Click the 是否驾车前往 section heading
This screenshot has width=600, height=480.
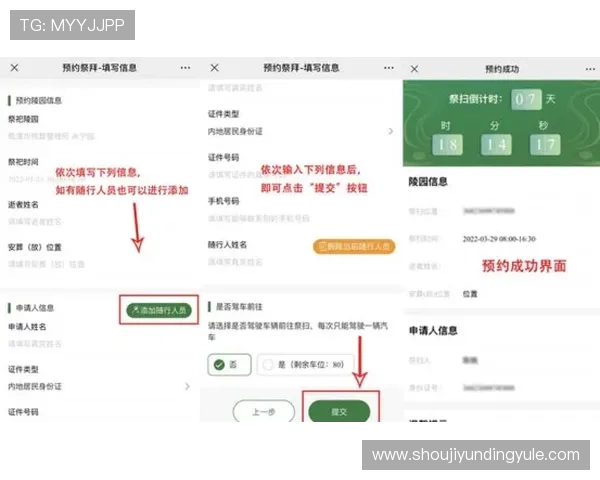coord(239,307)
